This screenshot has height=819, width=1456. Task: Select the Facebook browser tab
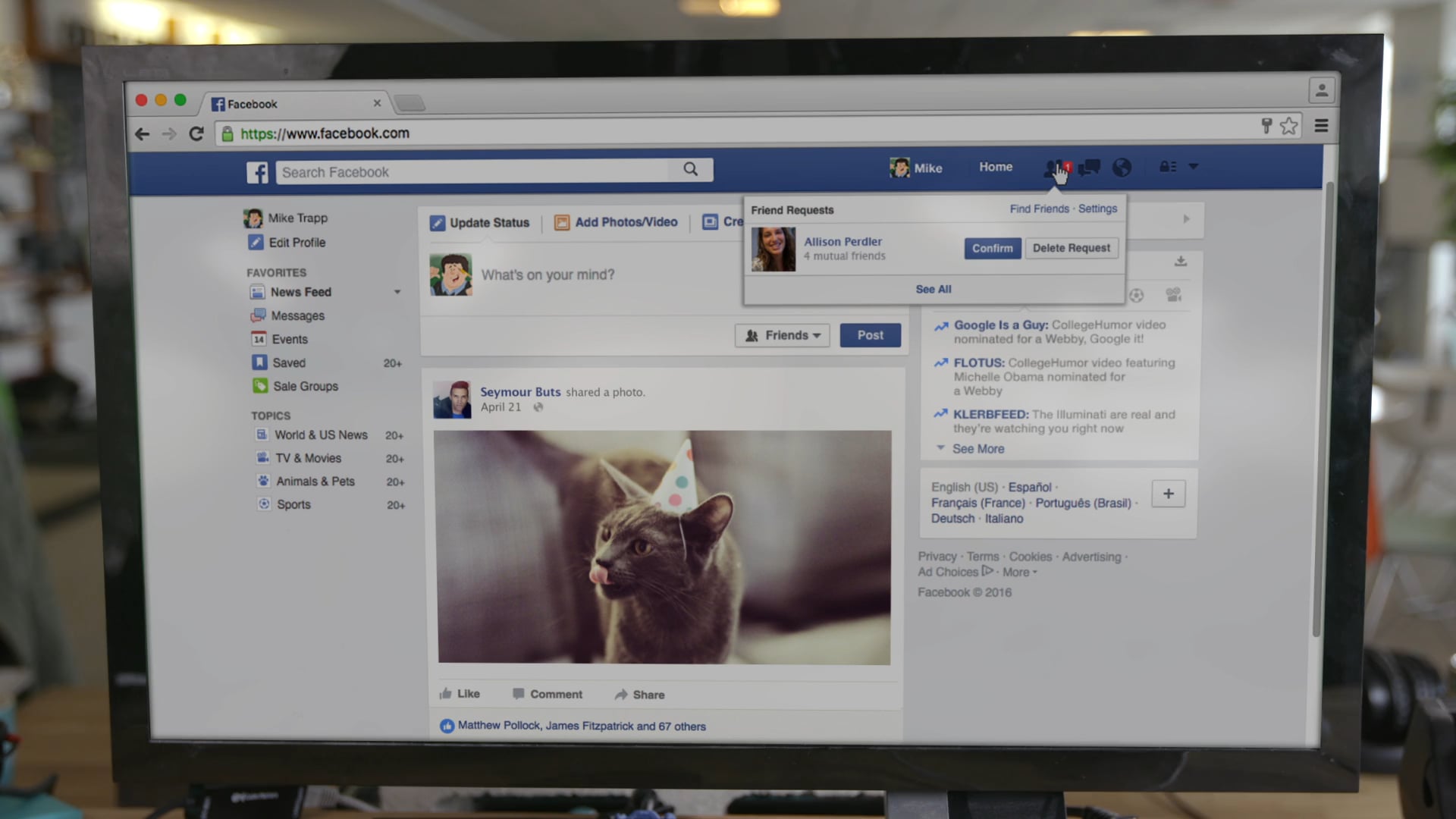(253, 103)
